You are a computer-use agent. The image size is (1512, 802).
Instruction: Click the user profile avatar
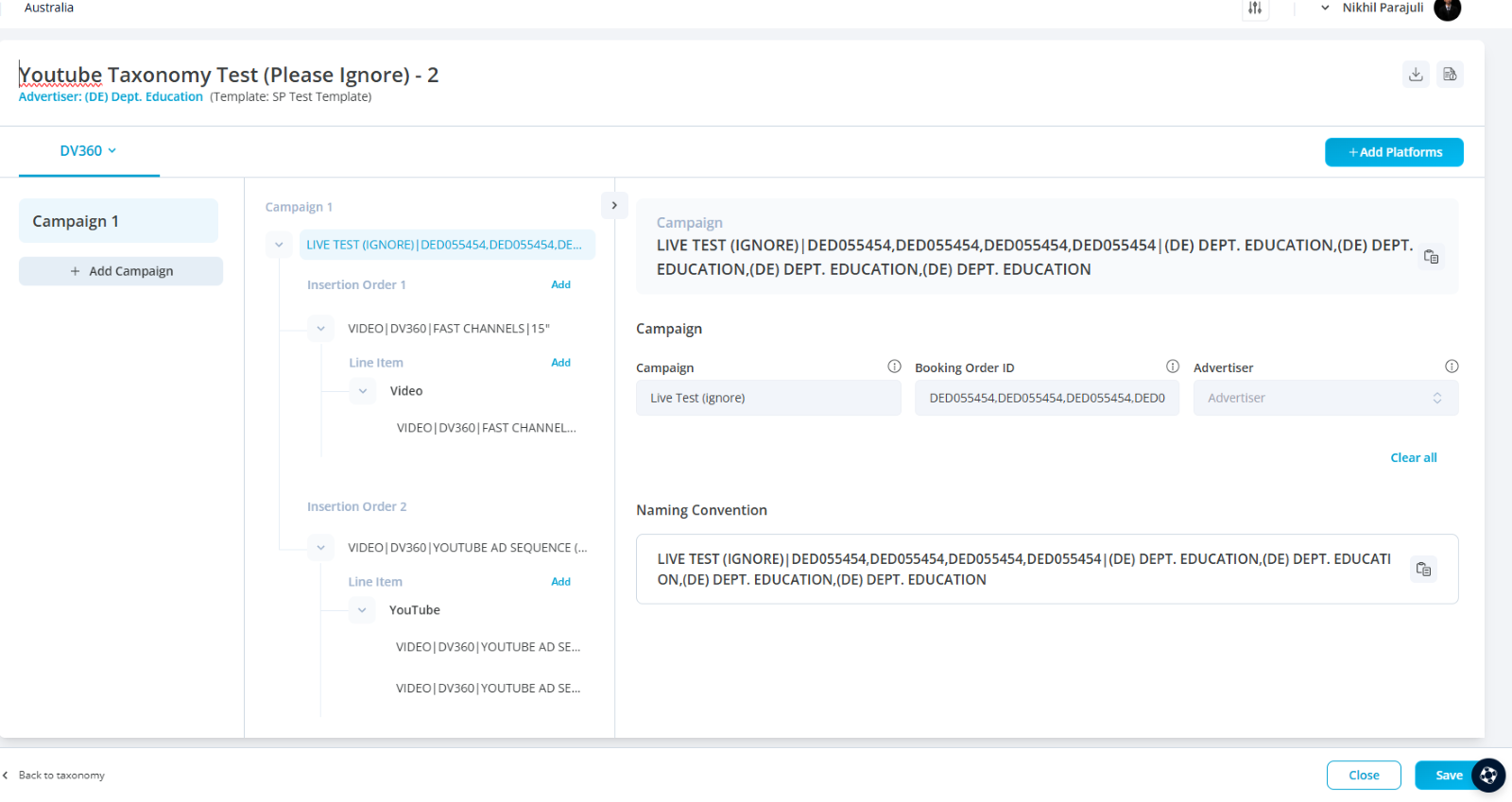[x=1447, y=9]
